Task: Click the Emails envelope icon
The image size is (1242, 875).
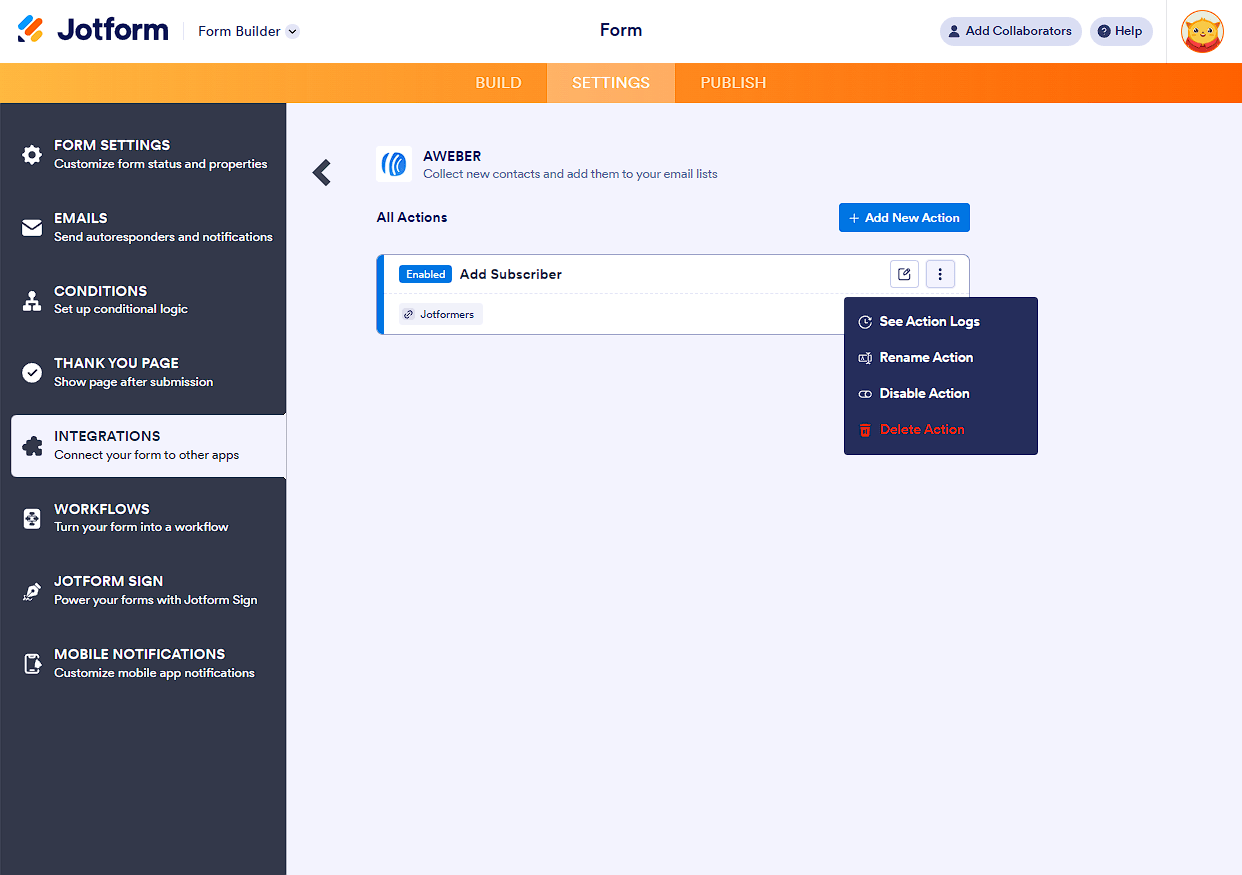Action: point(32,228)
